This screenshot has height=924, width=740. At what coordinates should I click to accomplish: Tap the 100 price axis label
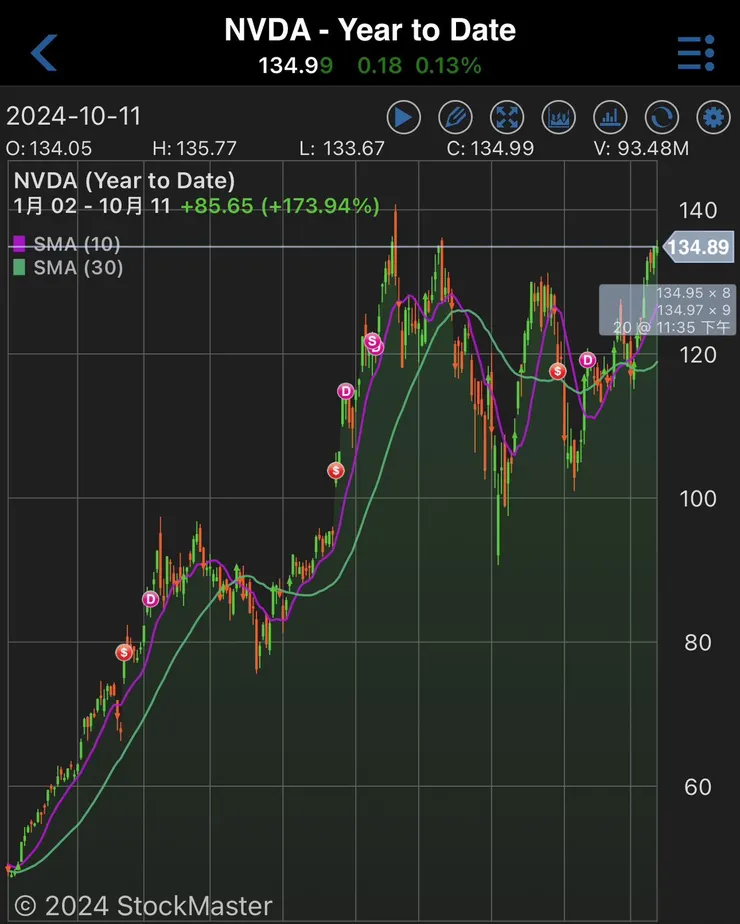point(698,499)
